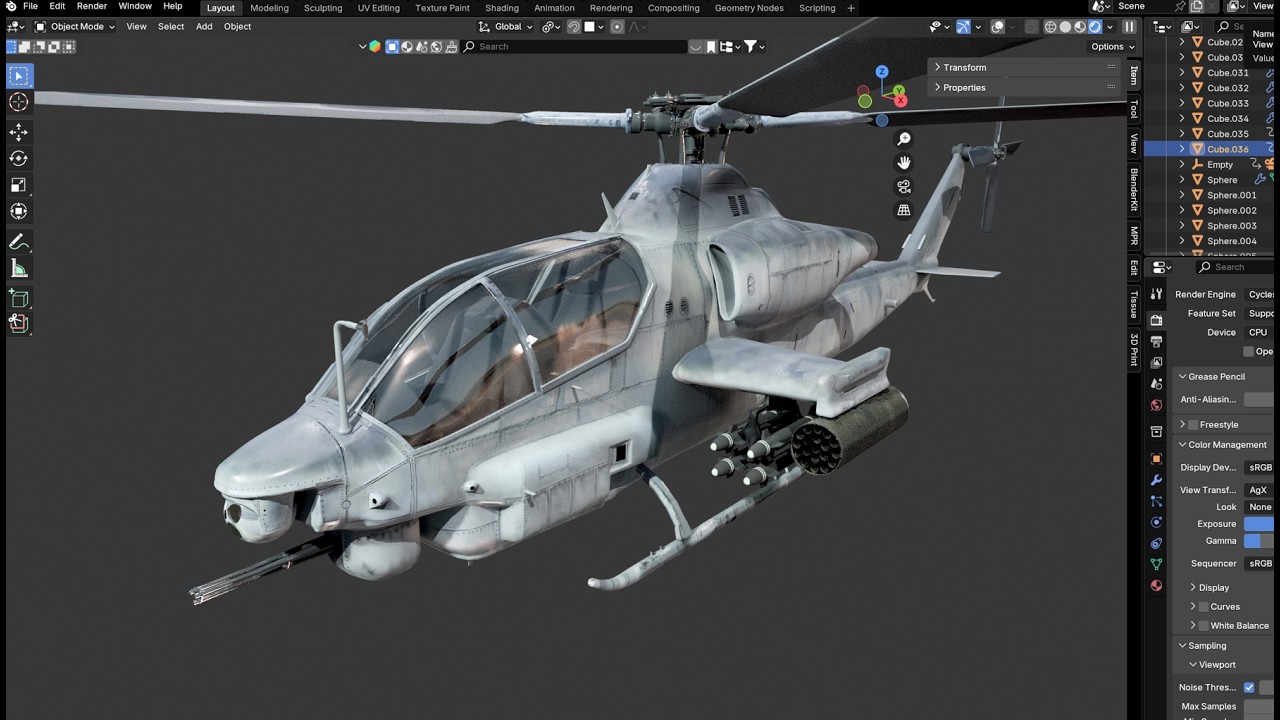This screenshot has height=720, width=1280.
Task: Enable the Curves checkbox
Action: [1204, 607]
